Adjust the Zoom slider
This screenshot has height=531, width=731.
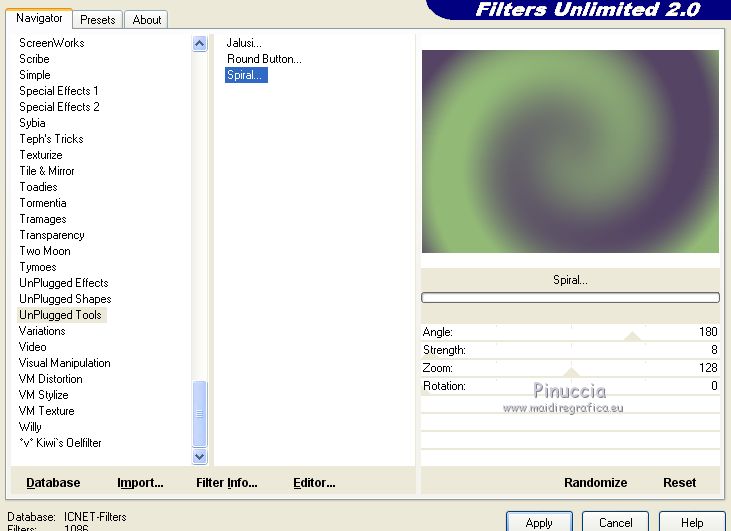[x=570, y=368]
